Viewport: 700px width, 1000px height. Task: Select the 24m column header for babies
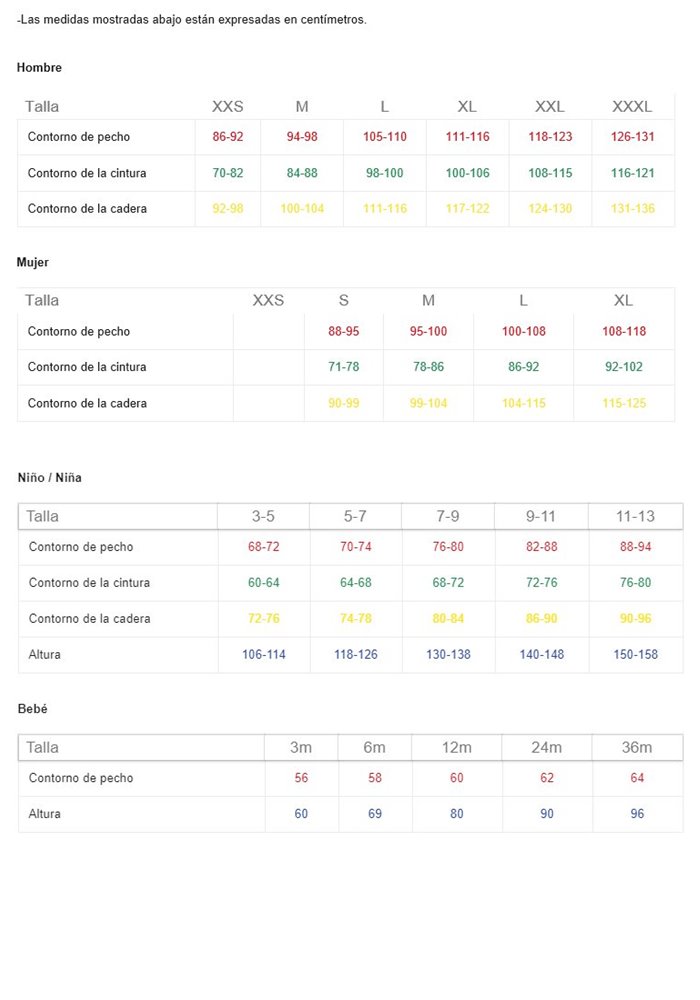pos(547,747)
